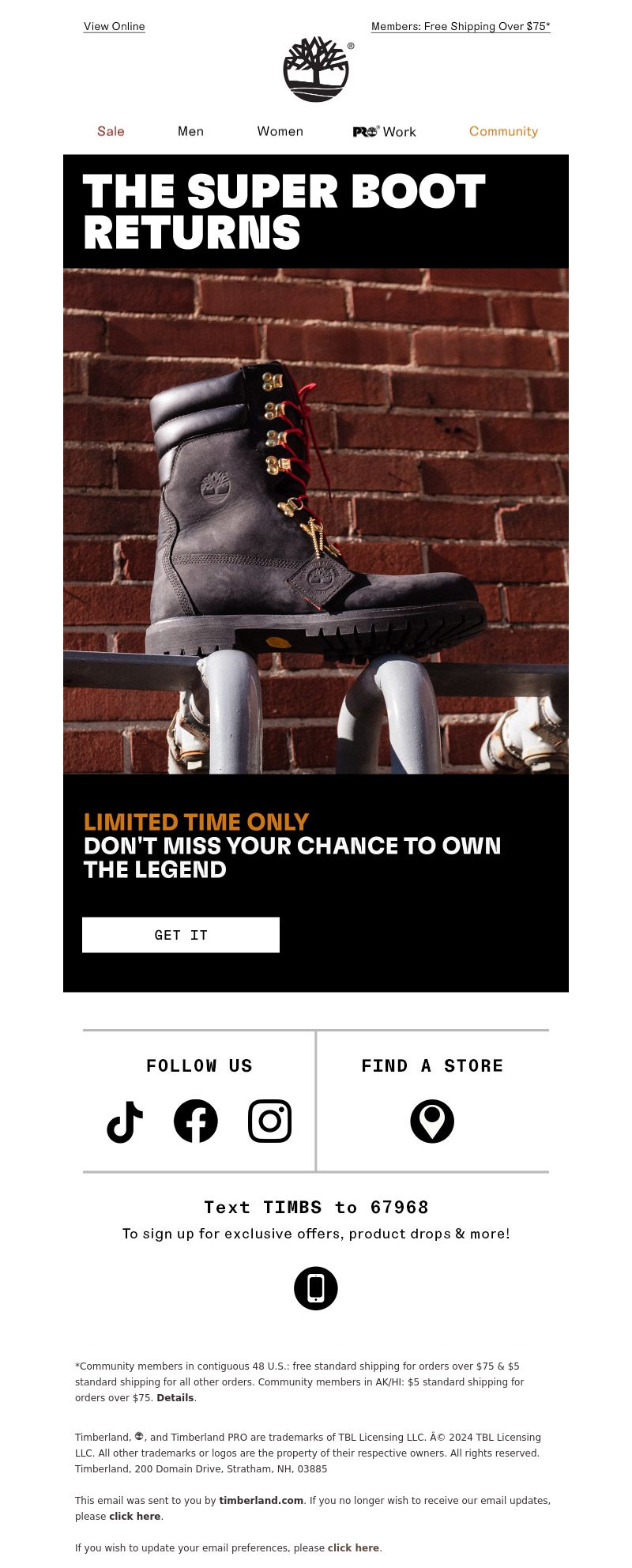Click the Timberland tree logo

[x=316, y=69]
